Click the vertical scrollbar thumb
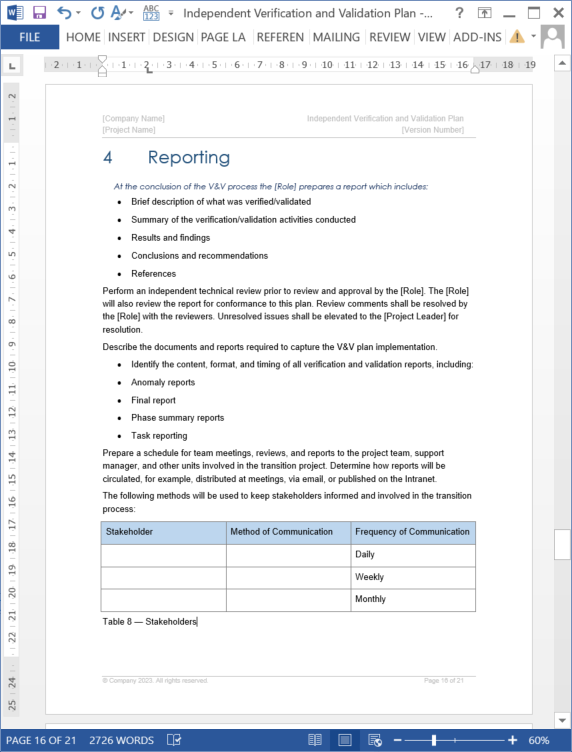 coord(562,544)
